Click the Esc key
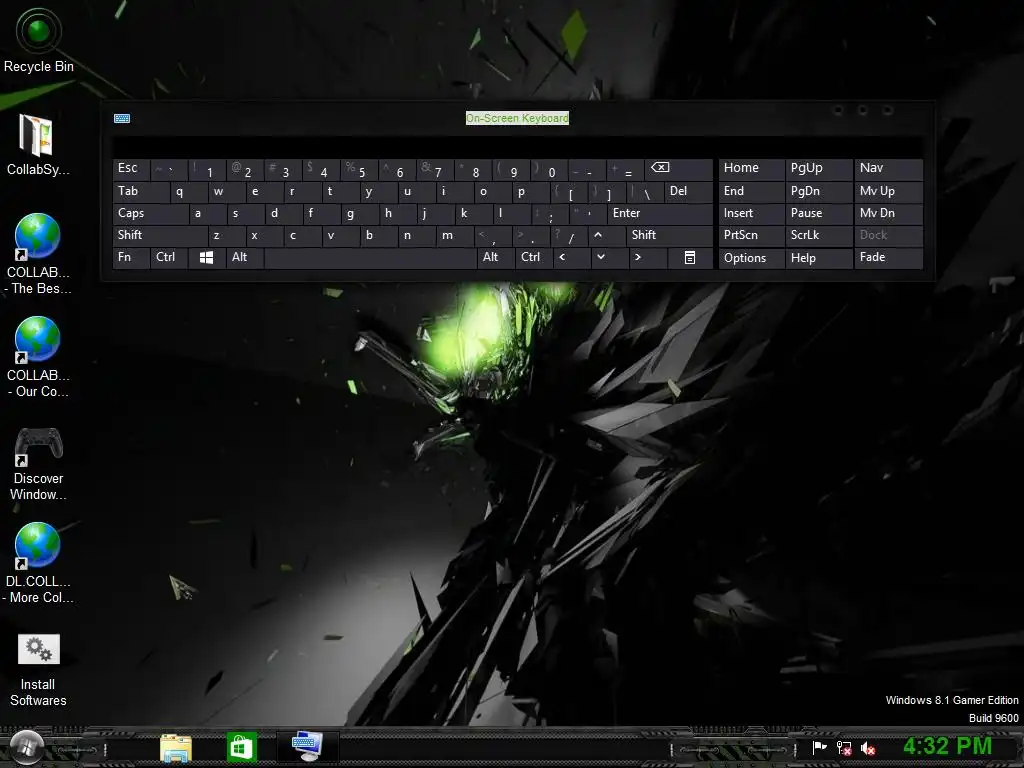The image size is (1024, 768). (131, 169)
